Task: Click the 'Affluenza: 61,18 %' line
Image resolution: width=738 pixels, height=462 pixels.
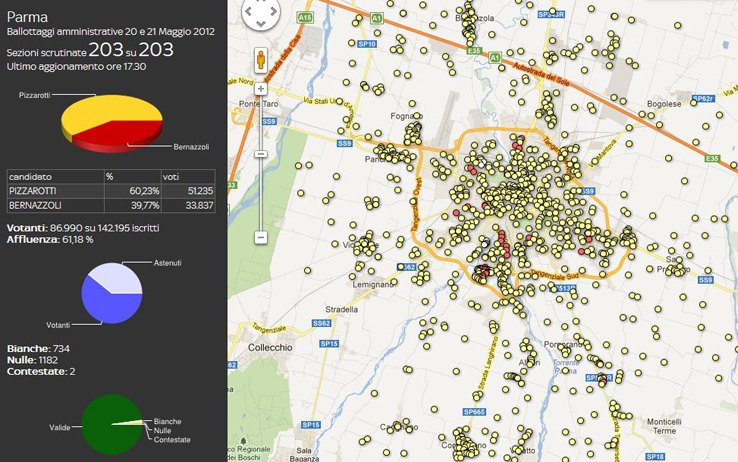Action: [x=50, y=239]
